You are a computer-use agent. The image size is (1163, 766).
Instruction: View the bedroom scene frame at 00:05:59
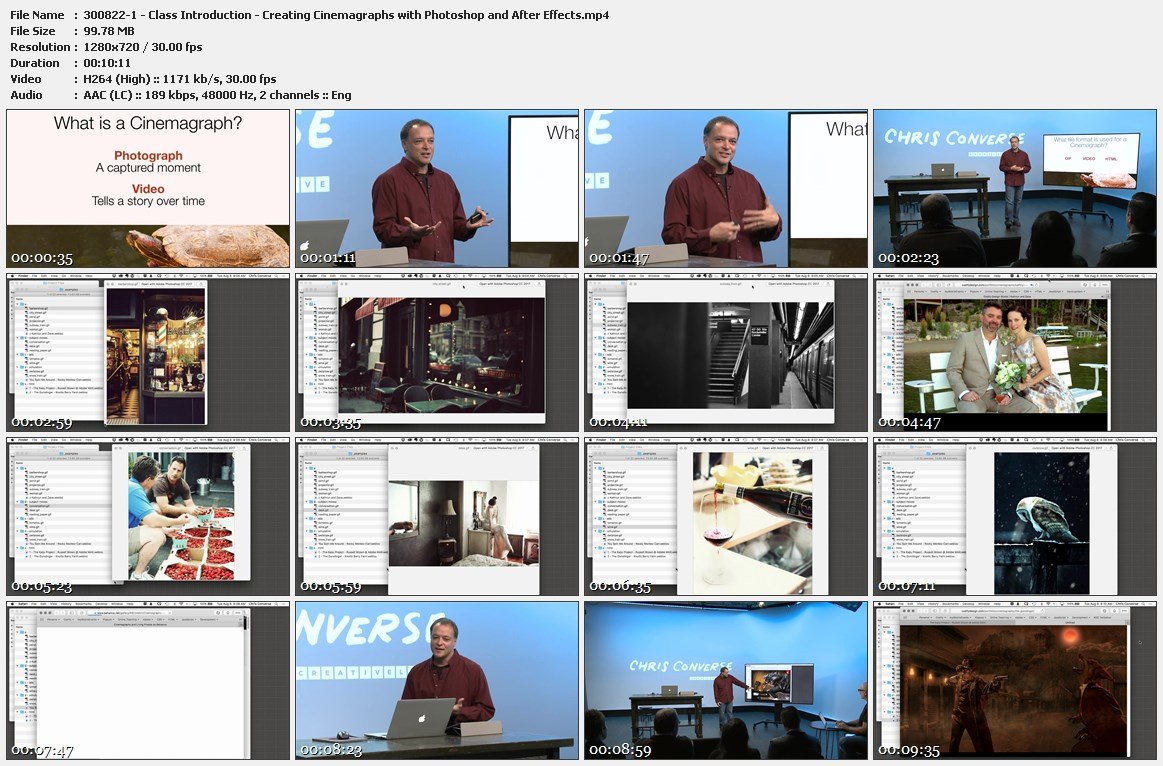[x=437, y=516]
